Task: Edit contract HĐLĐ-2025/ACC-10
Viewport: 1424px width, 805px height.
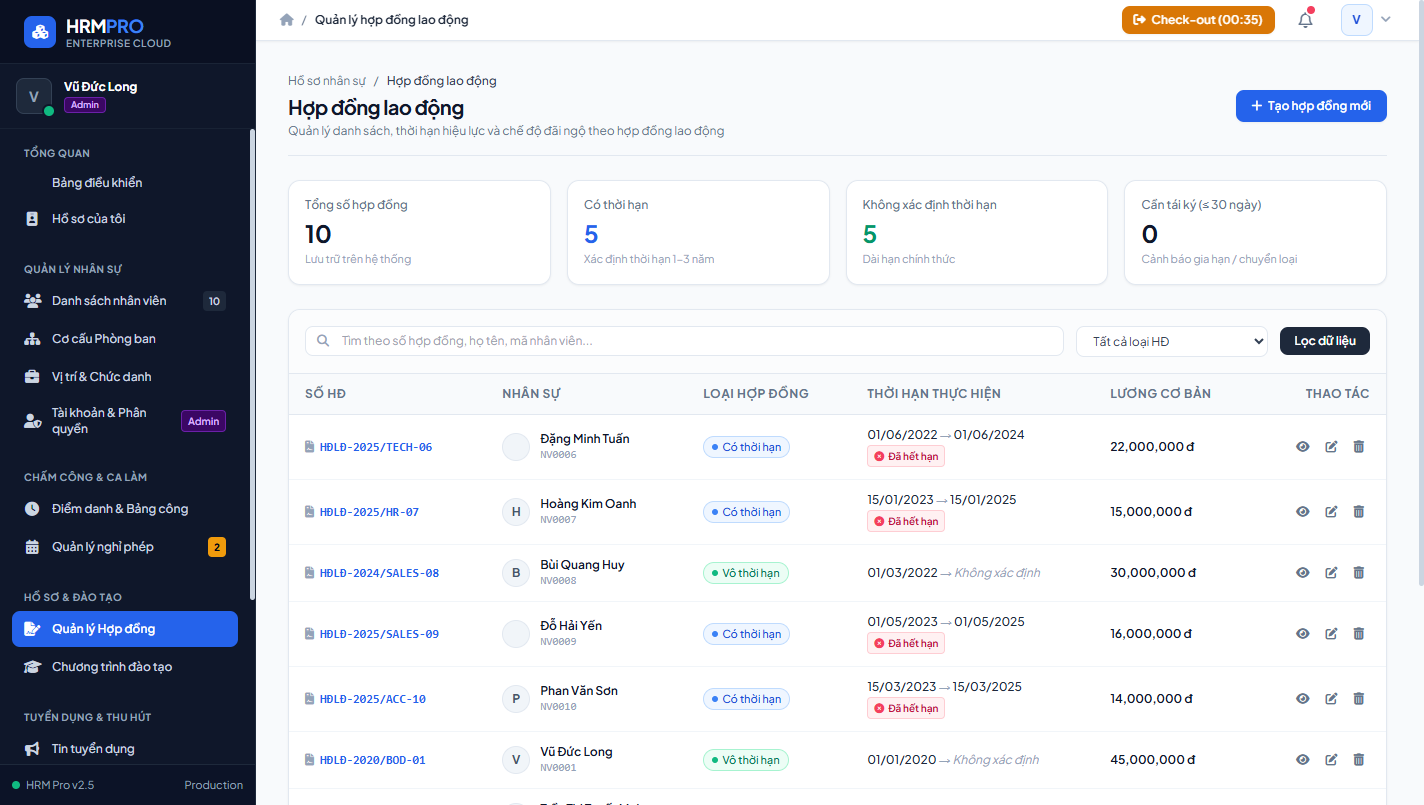Action: coord(1331,699)
